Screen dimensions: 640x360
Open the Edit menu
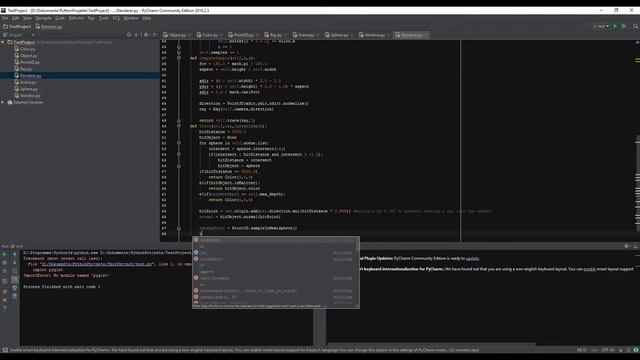(x=16, y=18)
